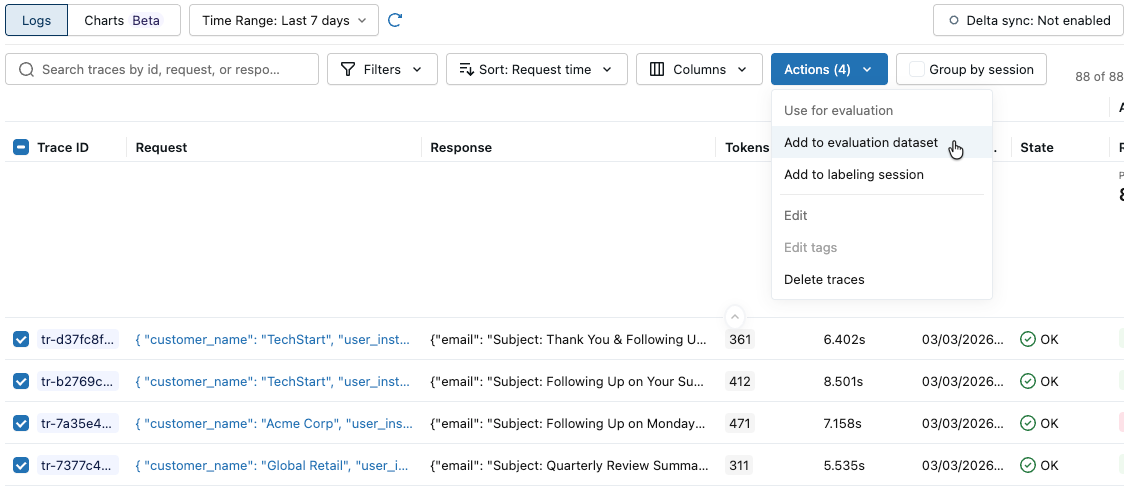Click Delta sync status circle icon
Image resolution: width=1129 pixels, height=486 pixels.
pos(954,21)
